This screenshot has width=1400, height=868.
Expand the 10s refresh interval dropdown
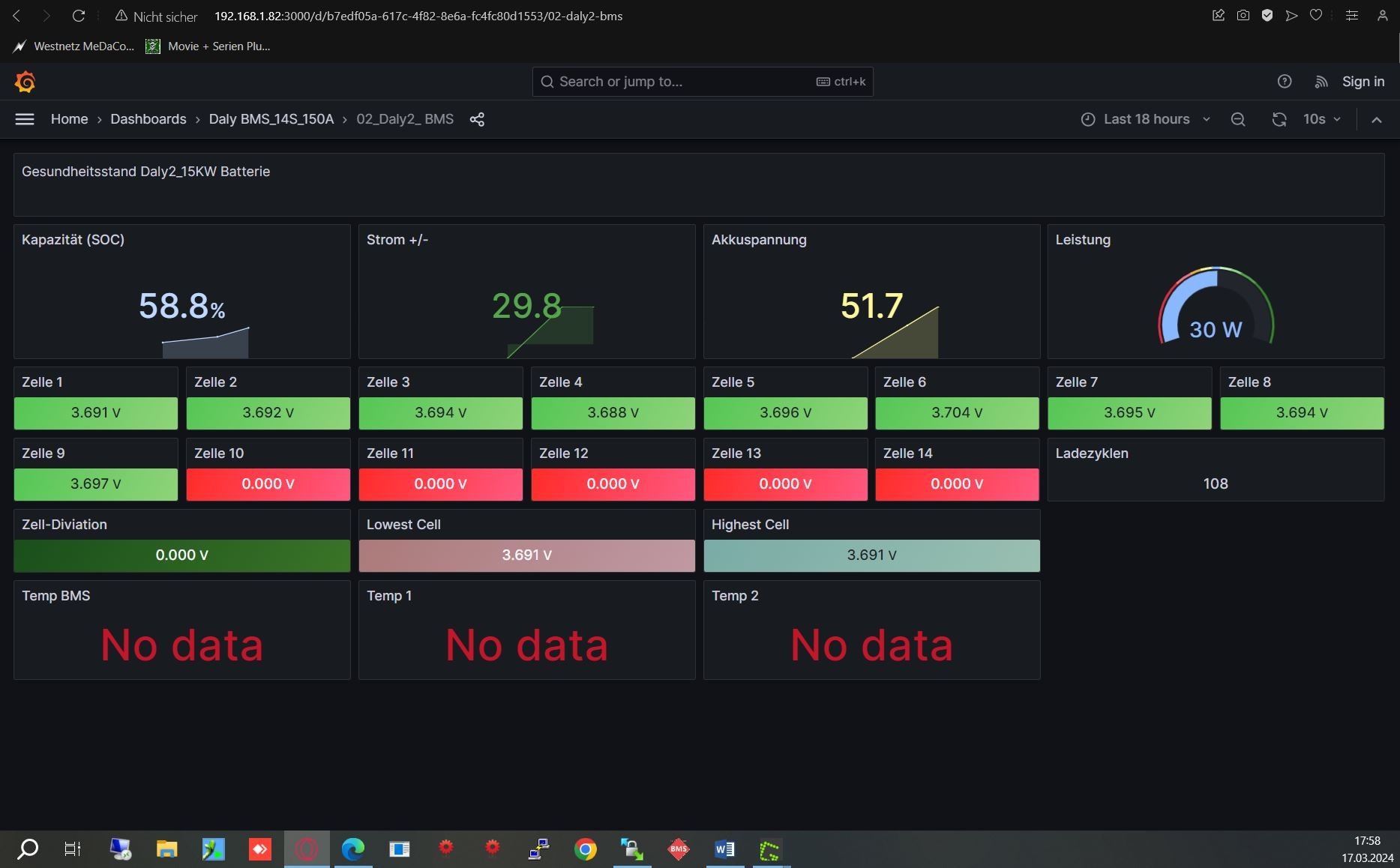[x=1322, y=119]
